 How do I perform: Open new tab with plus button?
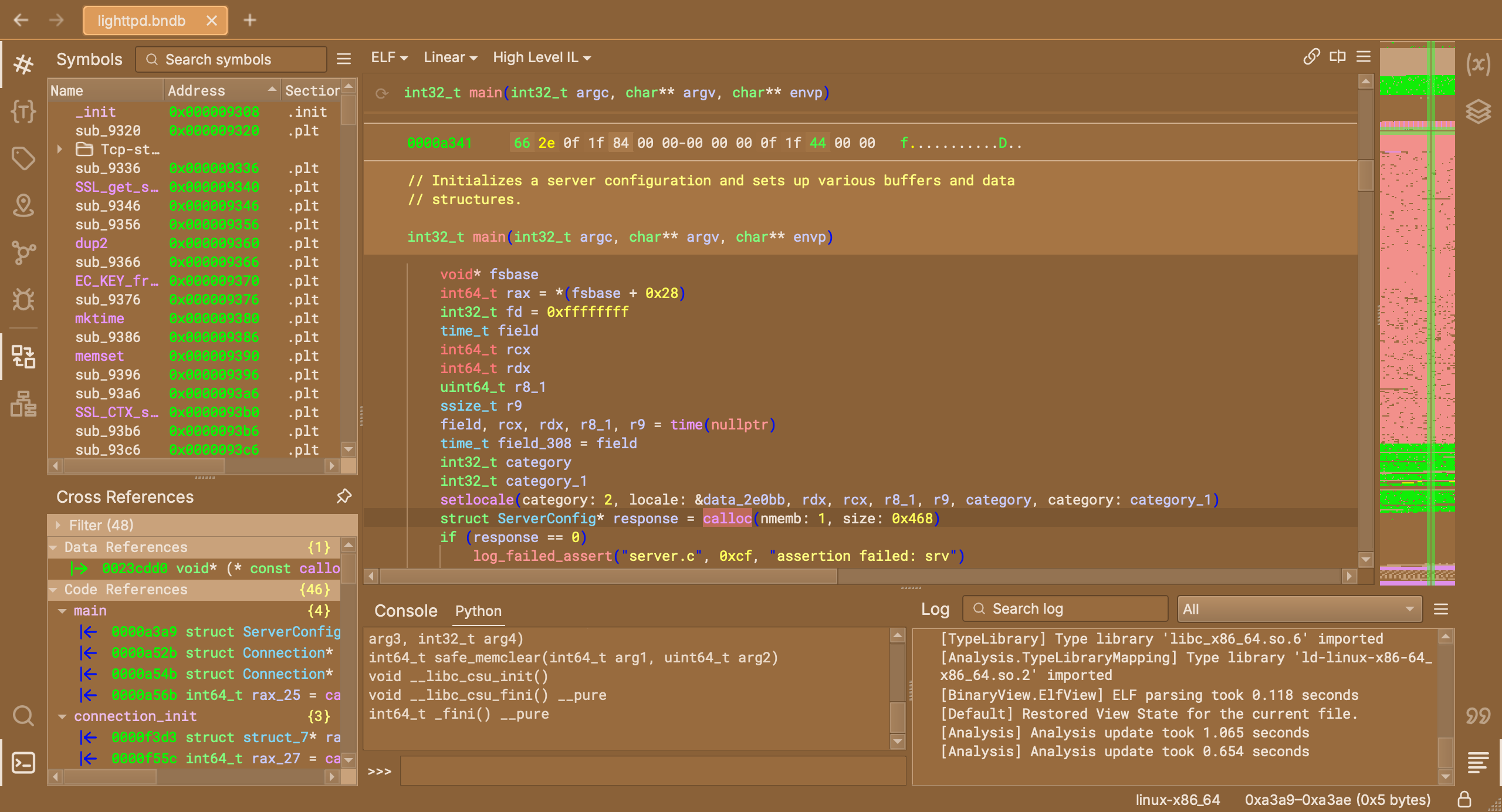(250, 21)
